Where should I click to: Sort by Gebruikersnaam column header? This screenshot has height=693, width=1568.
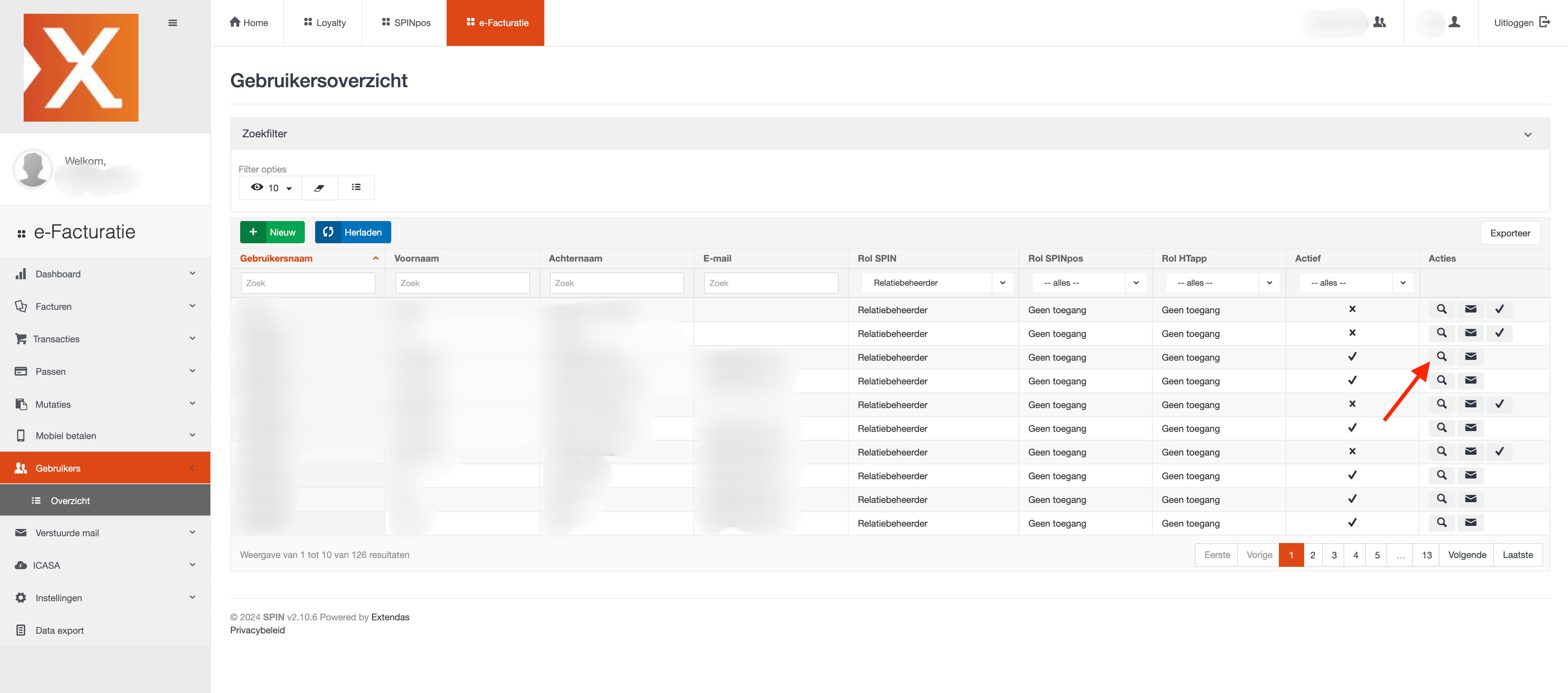[277, 258]
